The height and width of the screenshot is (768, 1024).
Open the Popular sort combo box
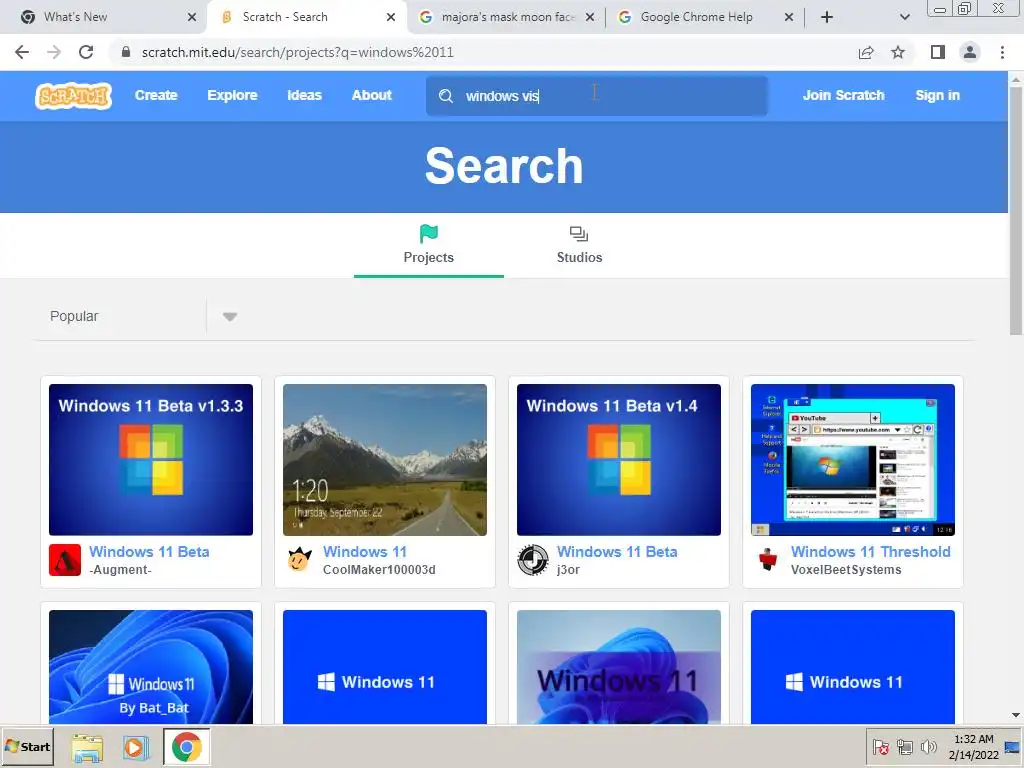pyautogui.click(x=143, y=317)
